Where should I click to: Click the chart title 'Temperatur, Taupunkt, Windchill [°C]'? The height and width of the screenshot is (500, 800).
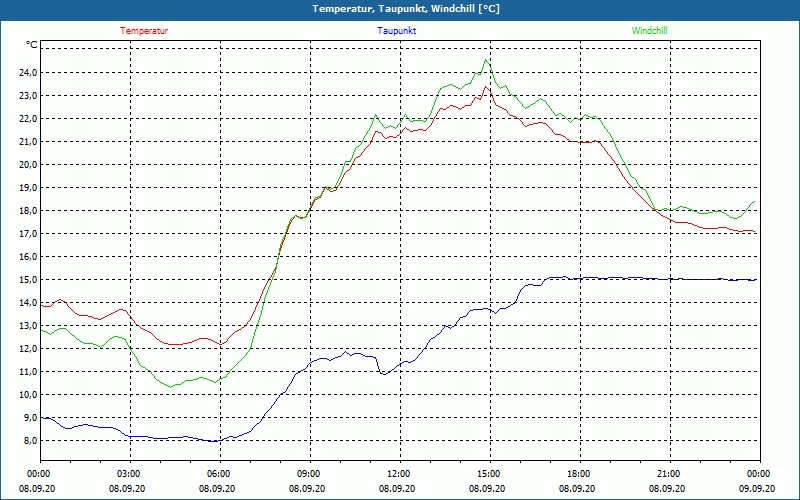(406, 9)
